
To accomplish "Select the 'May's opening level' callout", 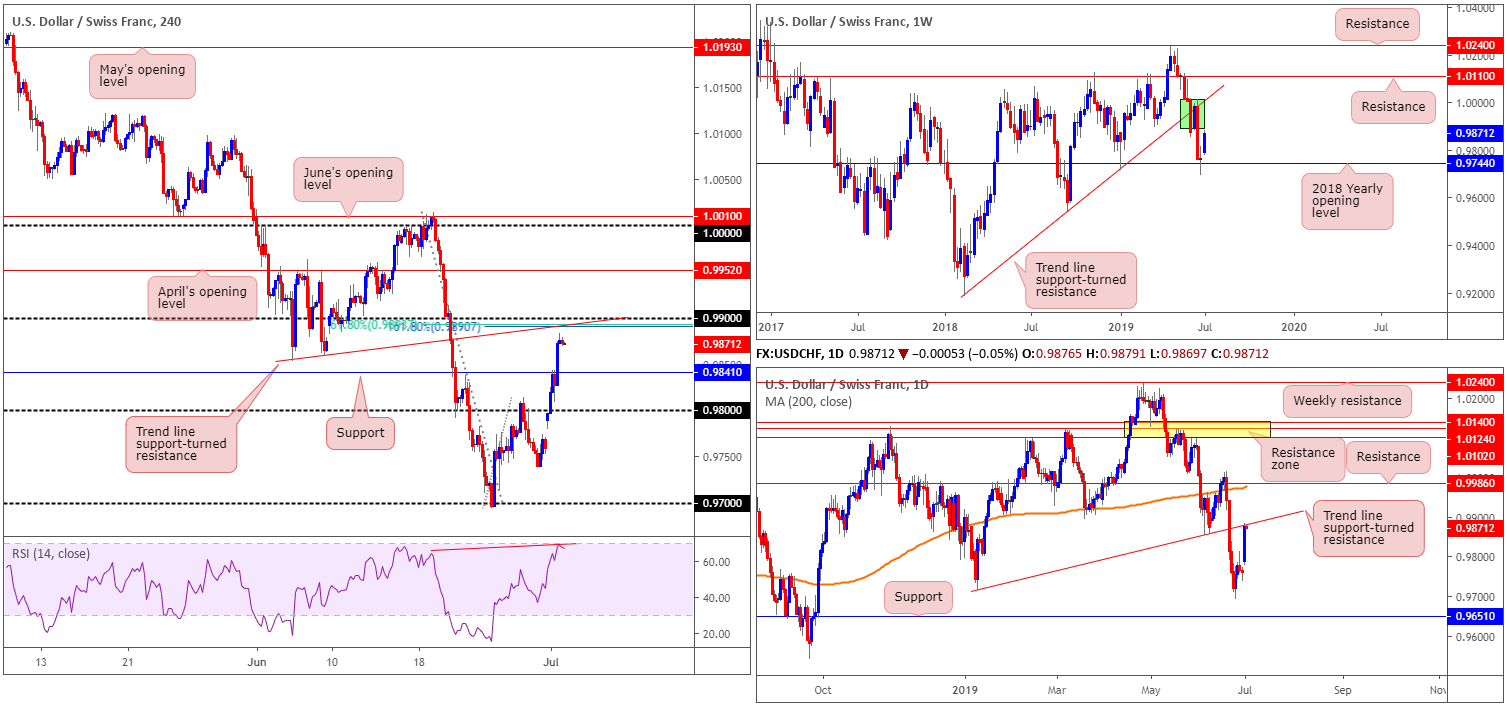I will [142, 76].
